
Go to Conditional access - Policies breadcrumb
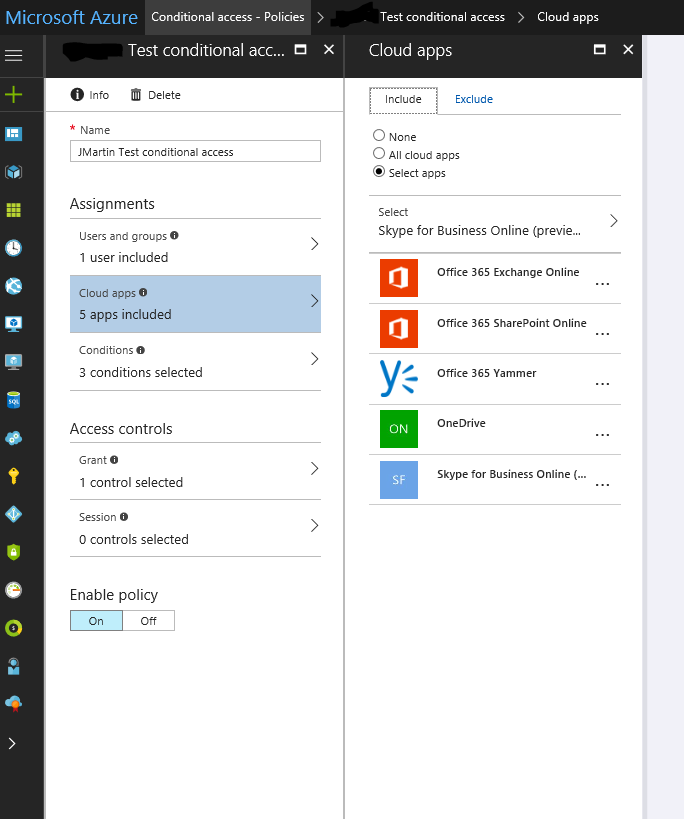228,17
